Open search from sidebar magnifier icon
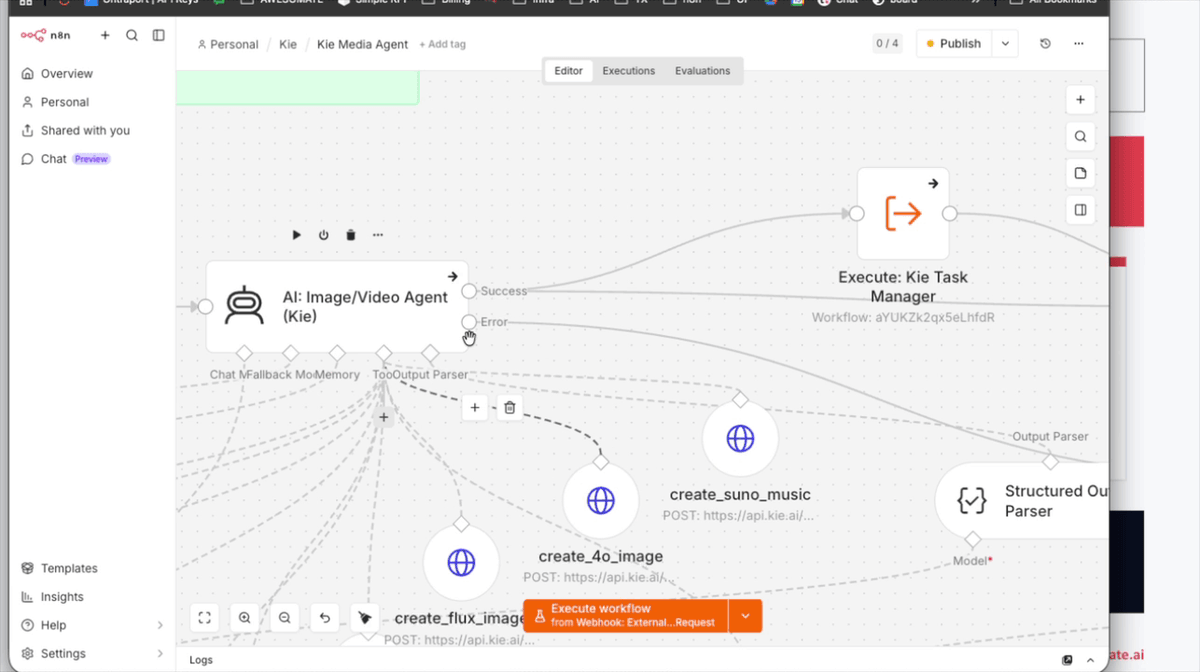1200x672 pixels. pyautogui.click(x=132, y=35)
